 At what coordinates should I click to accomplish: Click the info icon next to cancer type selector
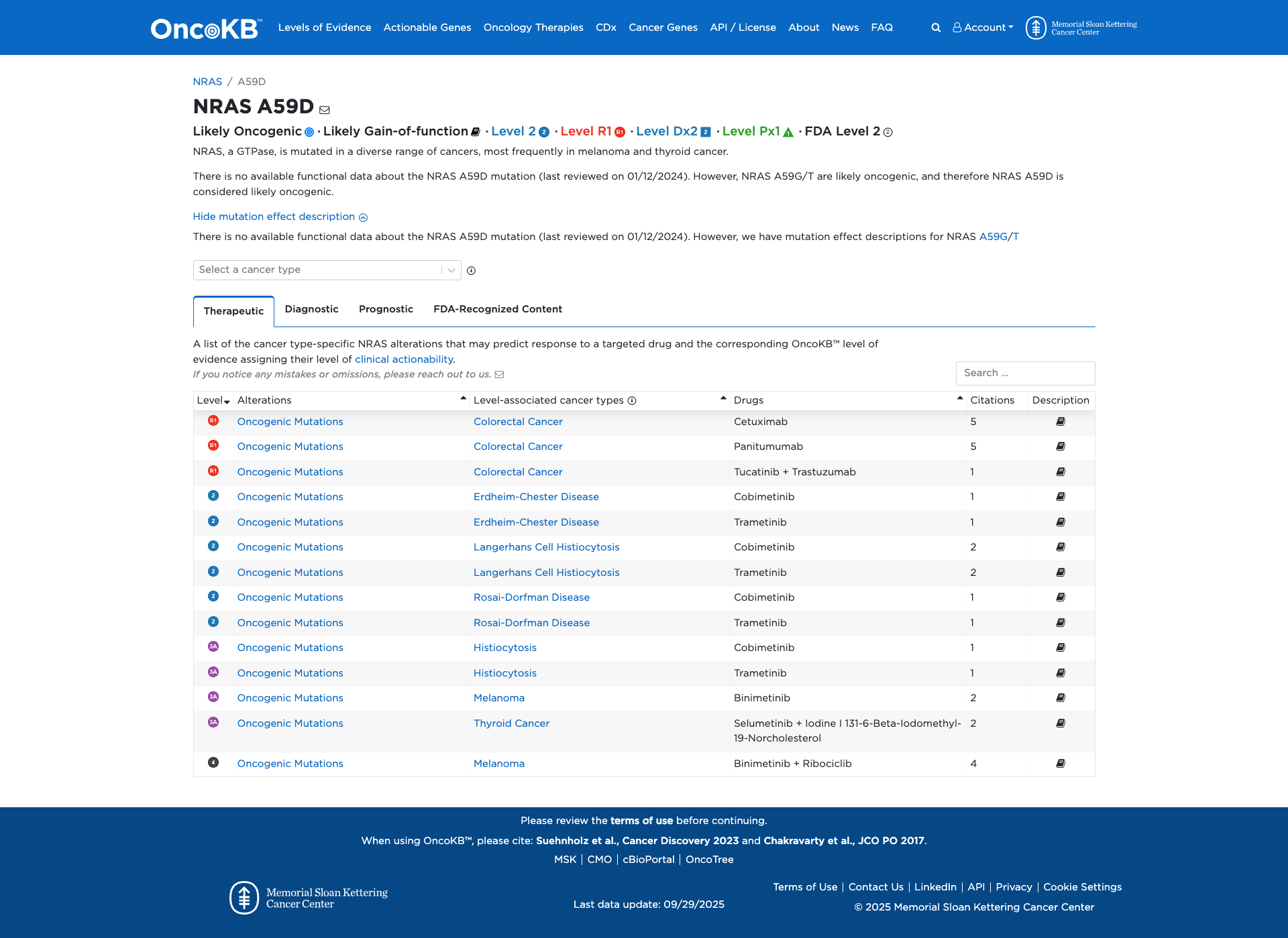[x=471, y=271]
